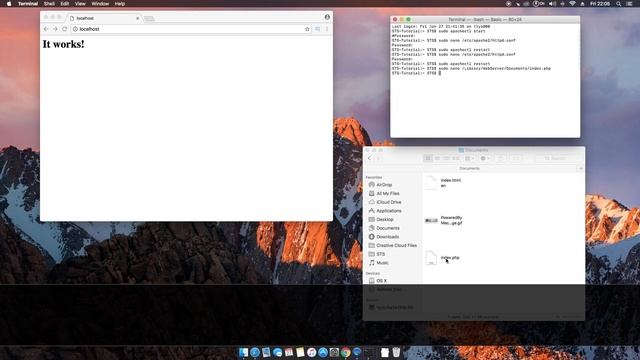Open the Edit menu
The height and width of the screenshot is (360, 640).
(x=65, y=4)
